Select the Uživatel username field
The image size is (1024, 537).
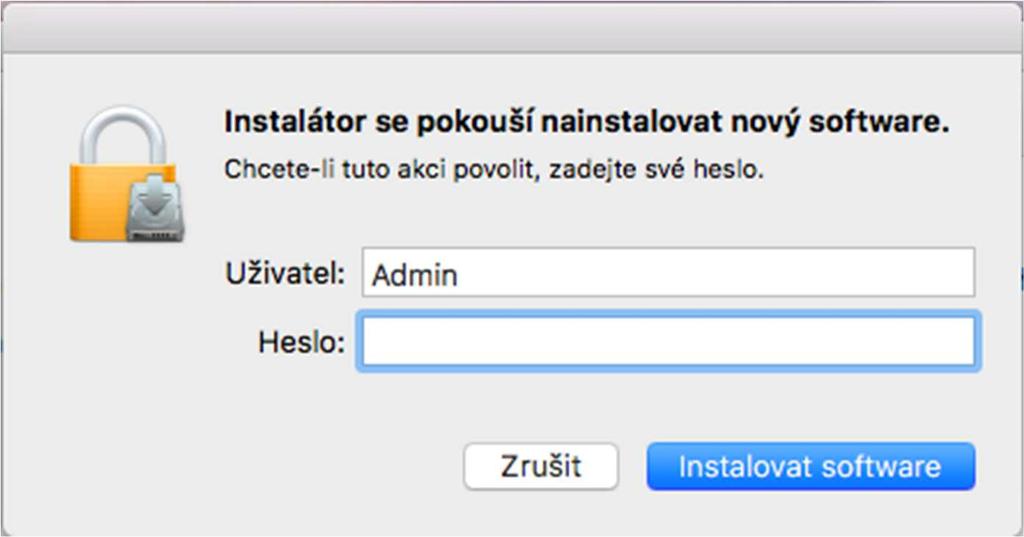coord(668,272)
